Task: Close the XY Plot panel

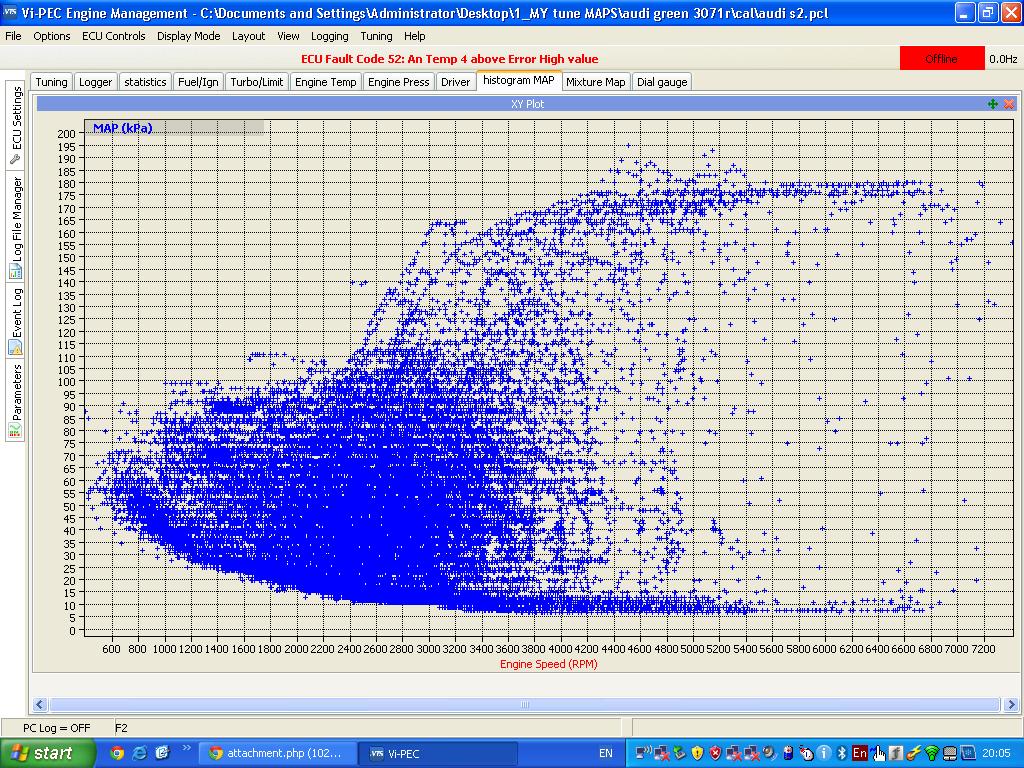Action: coord(1008,104)
